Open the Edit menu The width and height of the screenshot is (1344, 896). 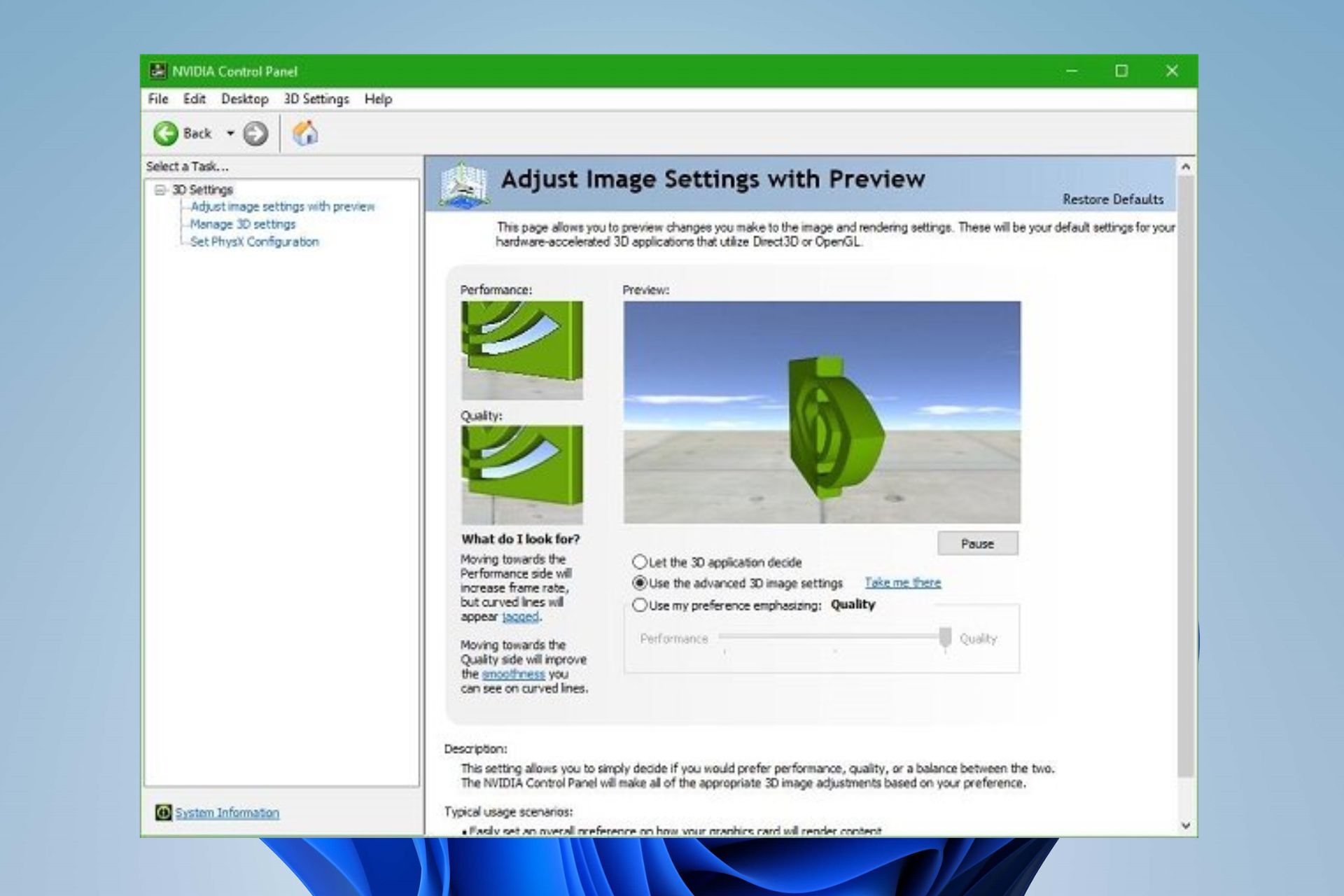[195, 99]
